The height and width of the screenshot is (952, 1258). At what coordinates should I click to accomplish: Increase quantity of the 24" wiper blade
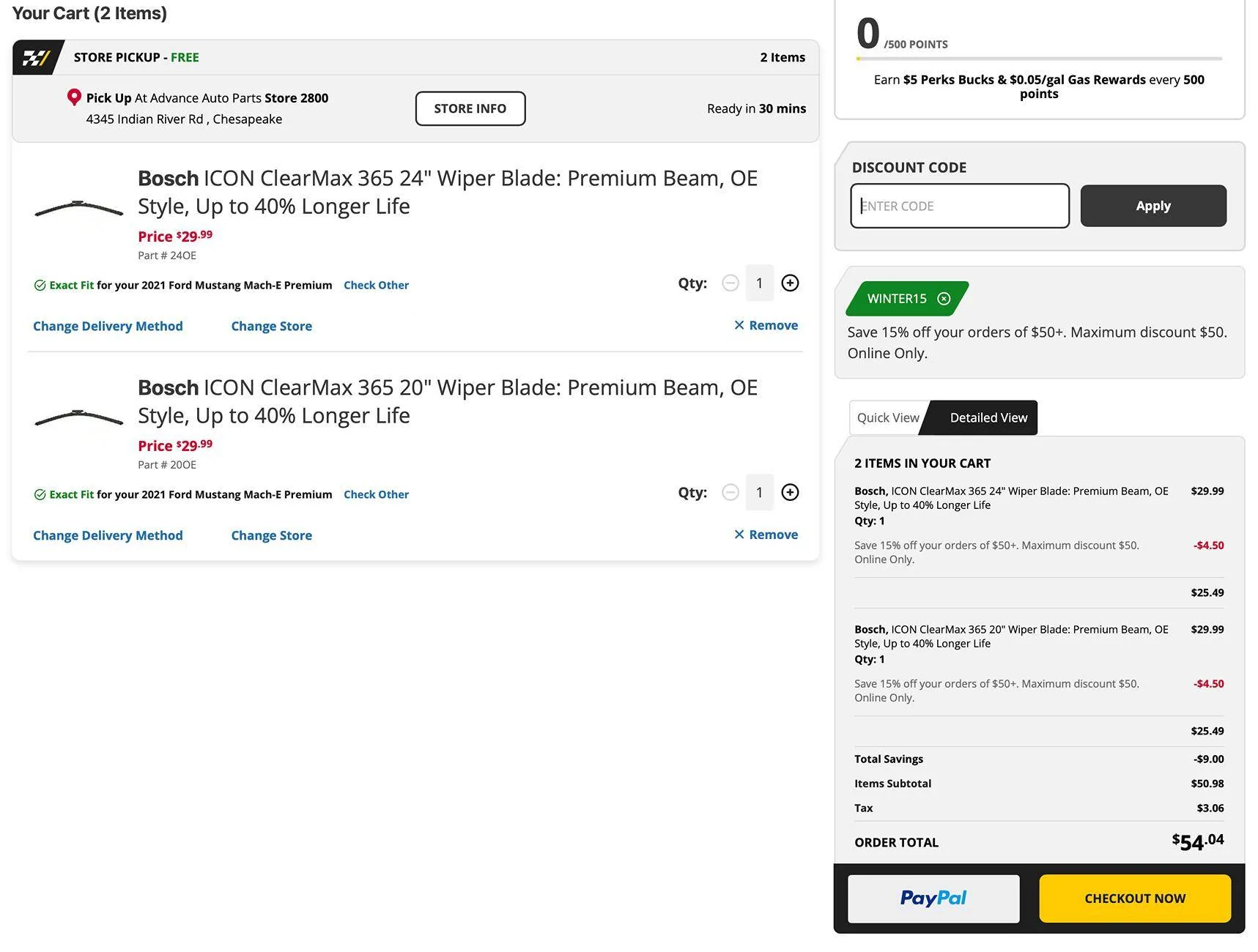pos(790,283)
